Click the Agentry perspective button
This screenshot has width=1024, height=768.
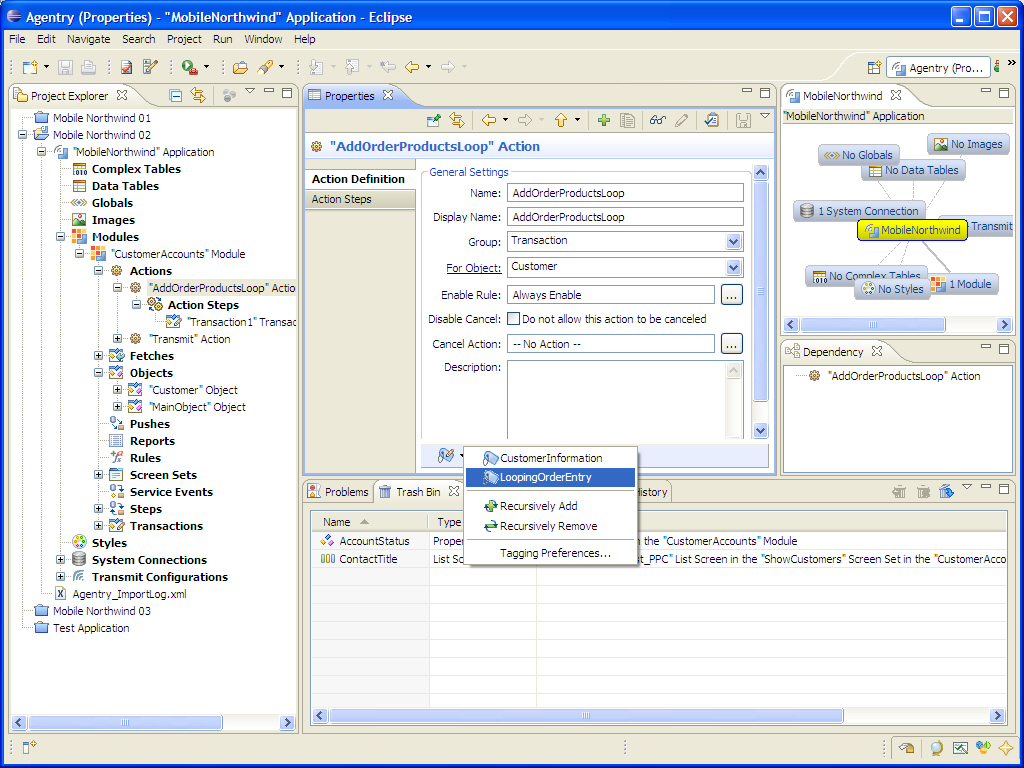click(938, 68)
